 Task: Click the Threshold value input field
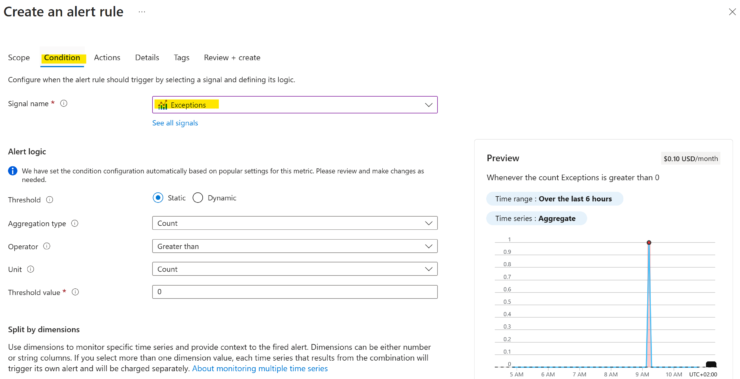(294, 292)
